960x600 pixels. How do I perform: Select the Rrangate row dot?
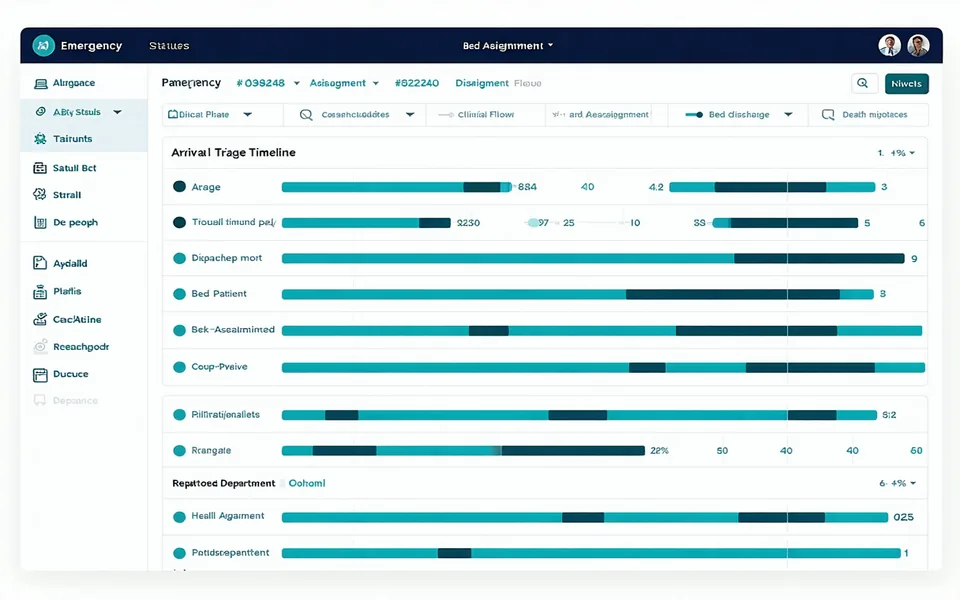coord(179,451)
